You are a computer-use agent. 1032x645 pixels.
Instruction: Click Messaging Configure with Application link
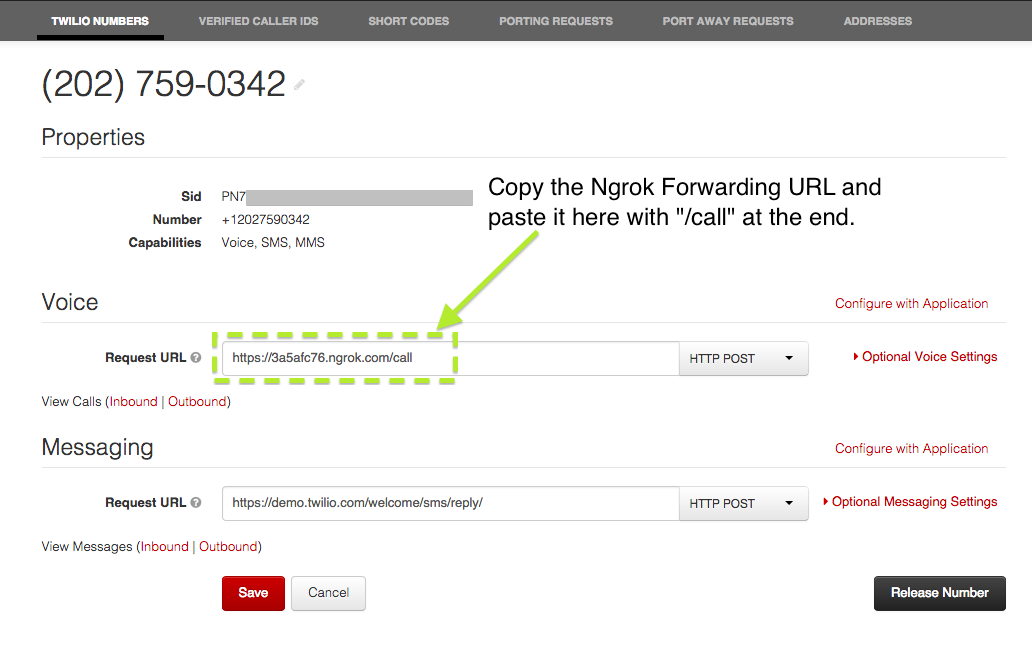click(x=912, y=448)
